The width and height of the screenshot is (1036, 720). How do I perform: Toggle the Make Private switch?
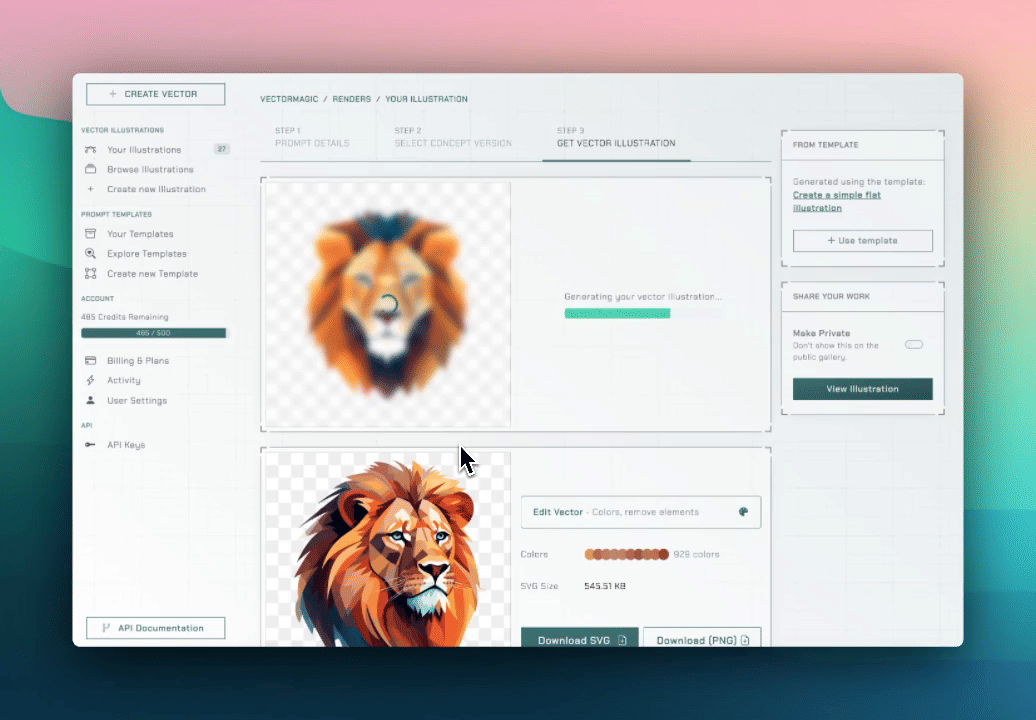pyautogui.click(x=913, y=345)
